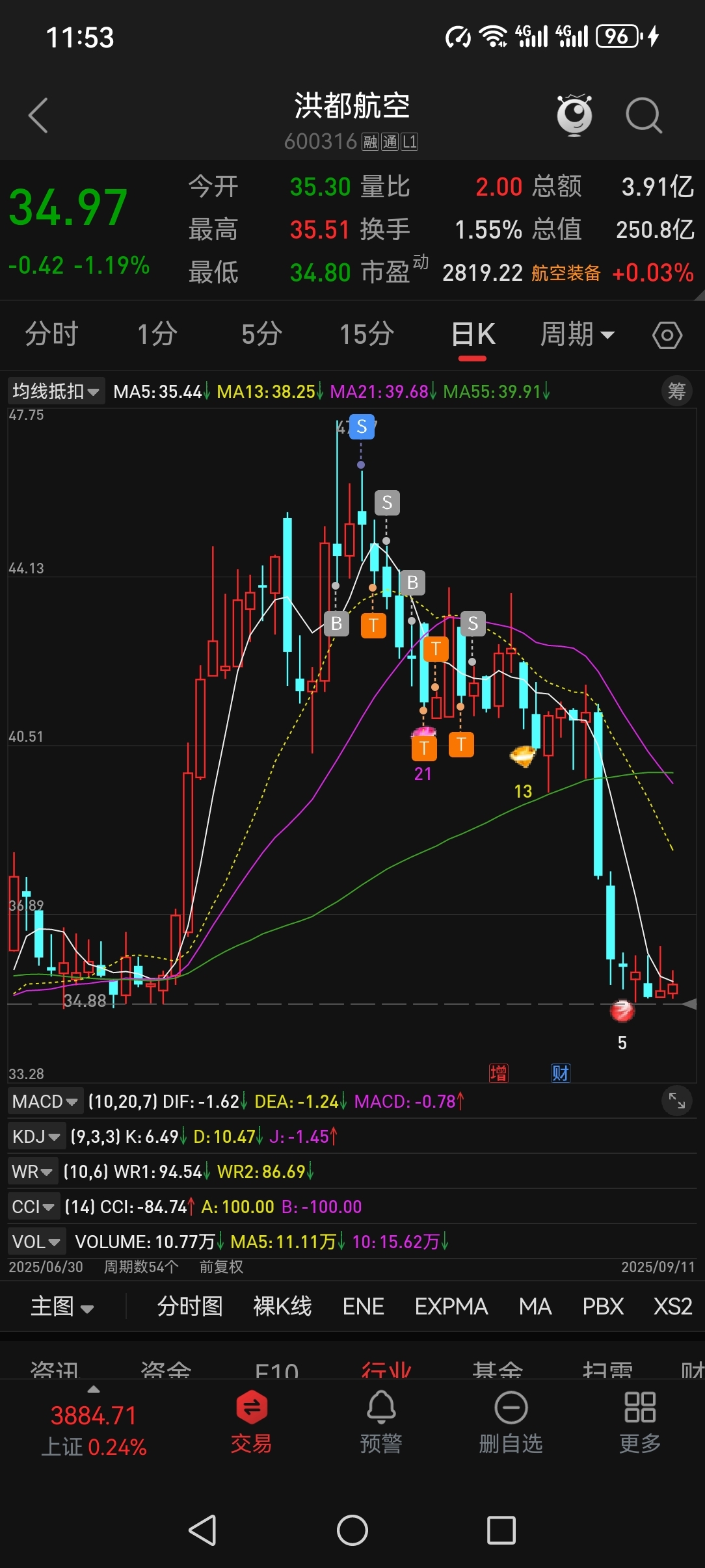Tap 删自选 remove from watchlist icon
The width and height of the screenshot is (705, 1568).
[511, 1424]
